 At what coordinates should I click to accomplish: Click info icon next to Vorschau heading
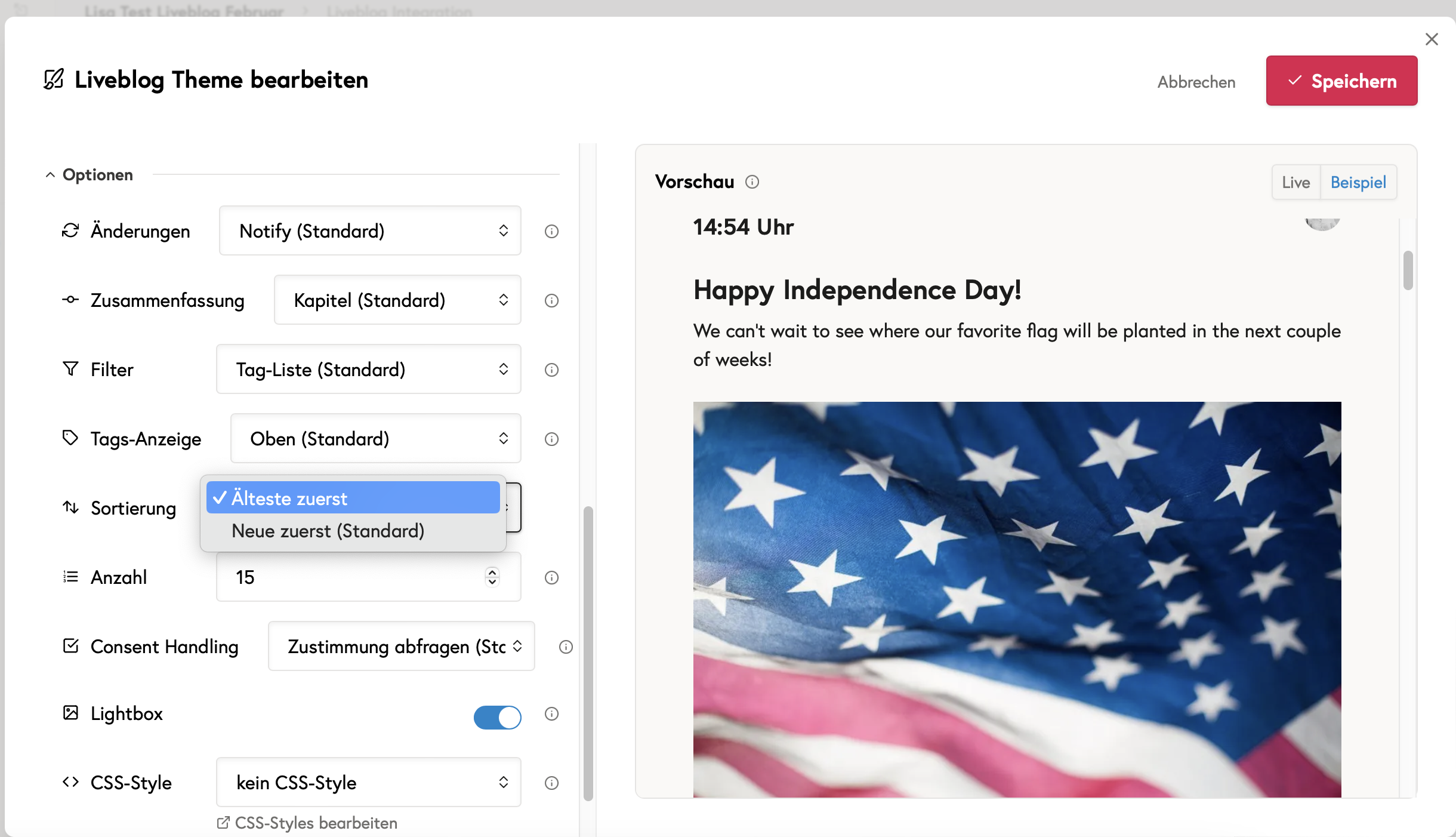pos(752,181)
